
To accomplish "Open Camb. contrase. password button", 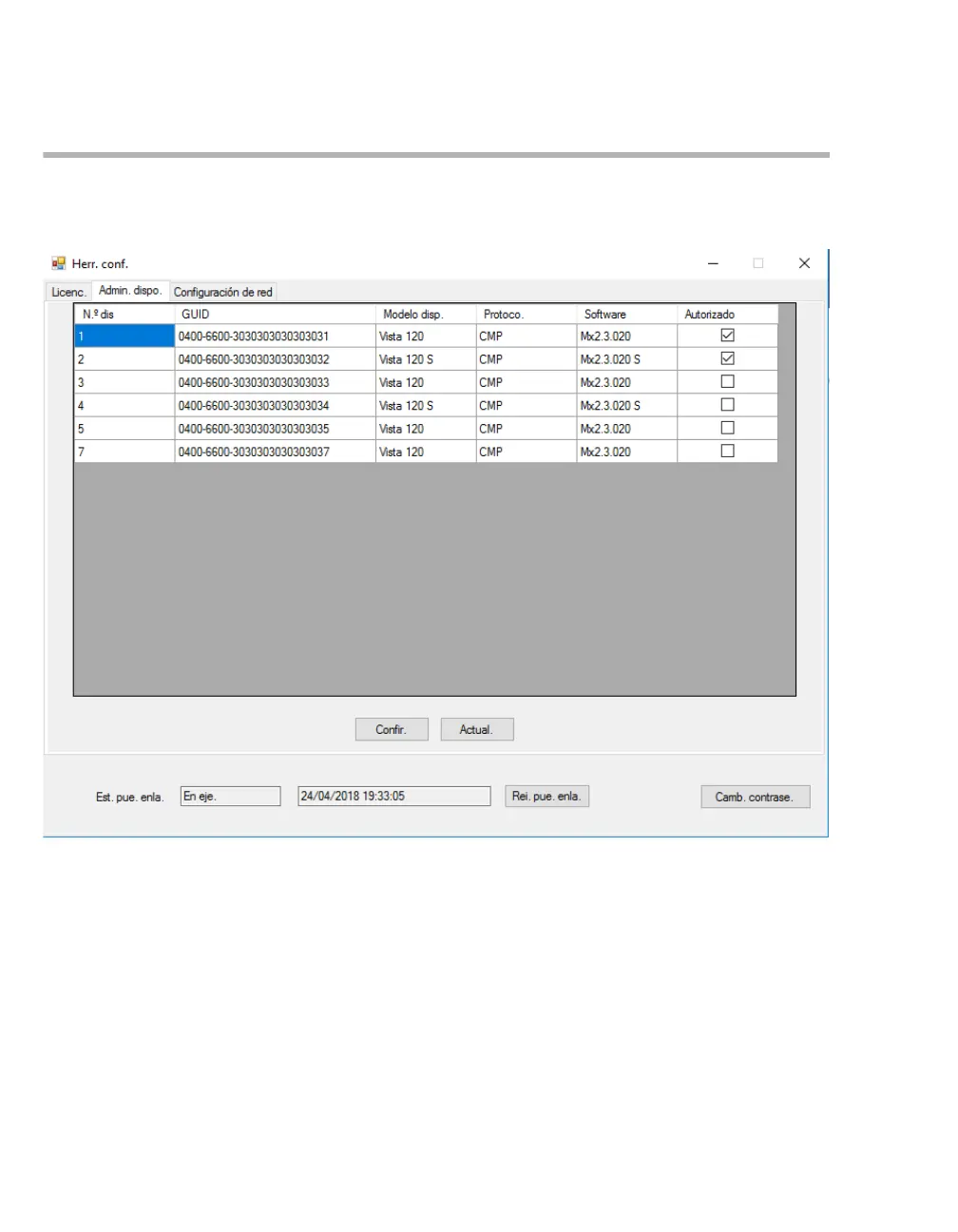I will point(756,797).
